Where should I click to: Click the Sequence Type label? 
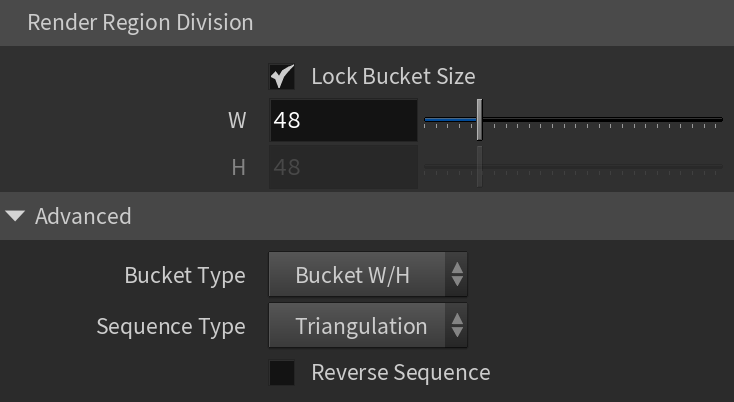tap(171, 327)
